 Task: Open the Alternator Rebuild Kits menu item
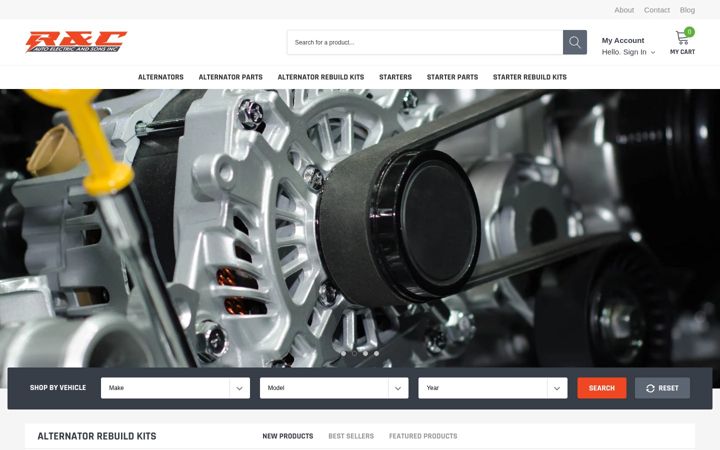(x=321, y=77)
